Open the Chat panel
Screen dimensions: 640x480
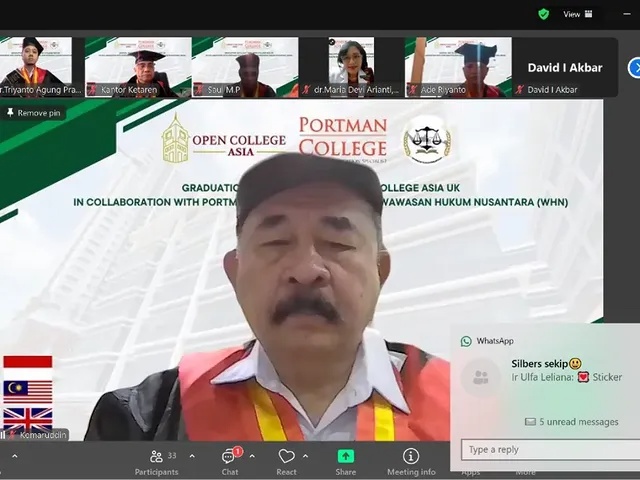coord(230,459)
